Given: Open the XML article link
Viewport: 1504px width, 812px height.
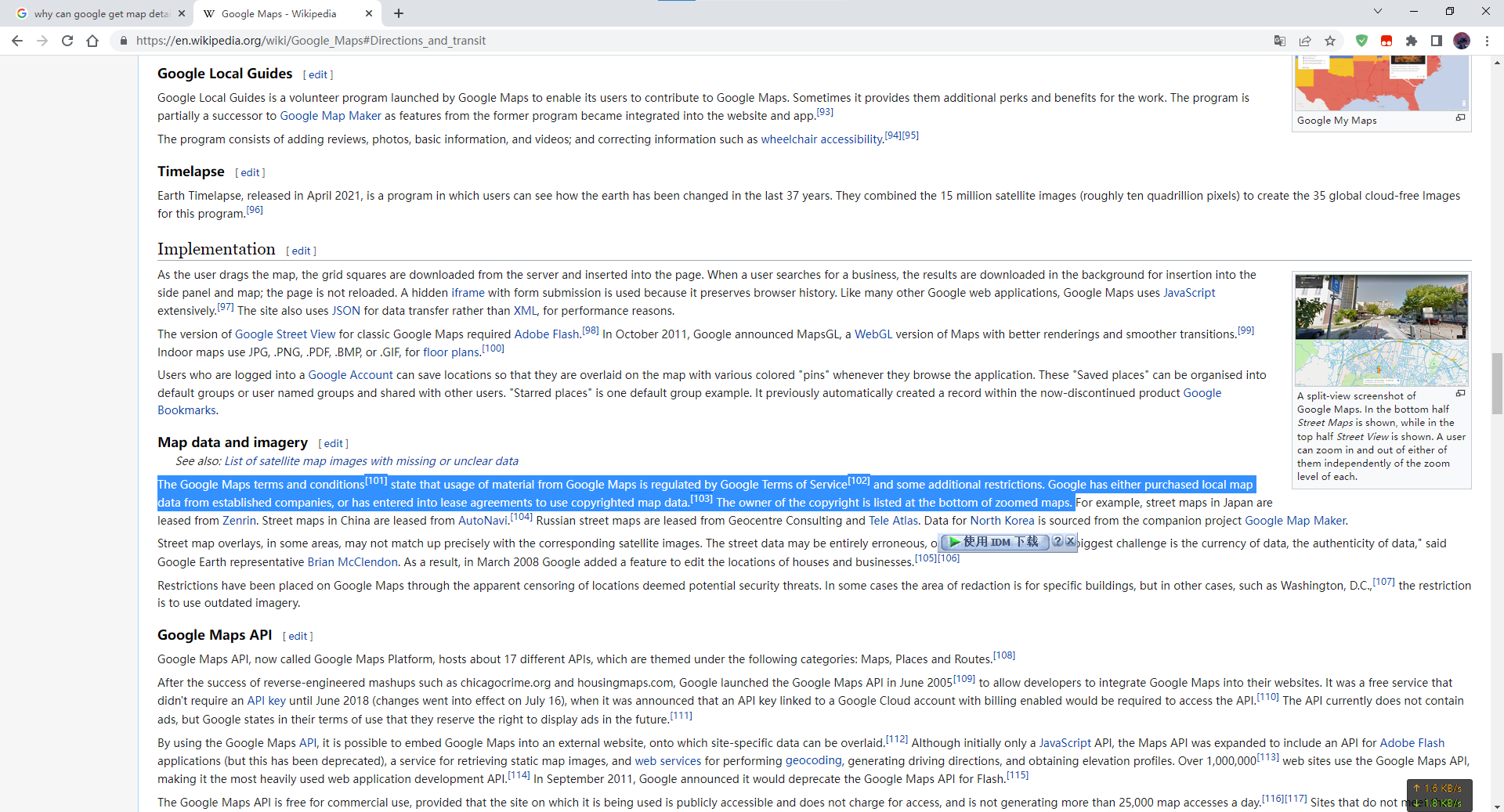Looking at the screenshot, I should [525, 311].
